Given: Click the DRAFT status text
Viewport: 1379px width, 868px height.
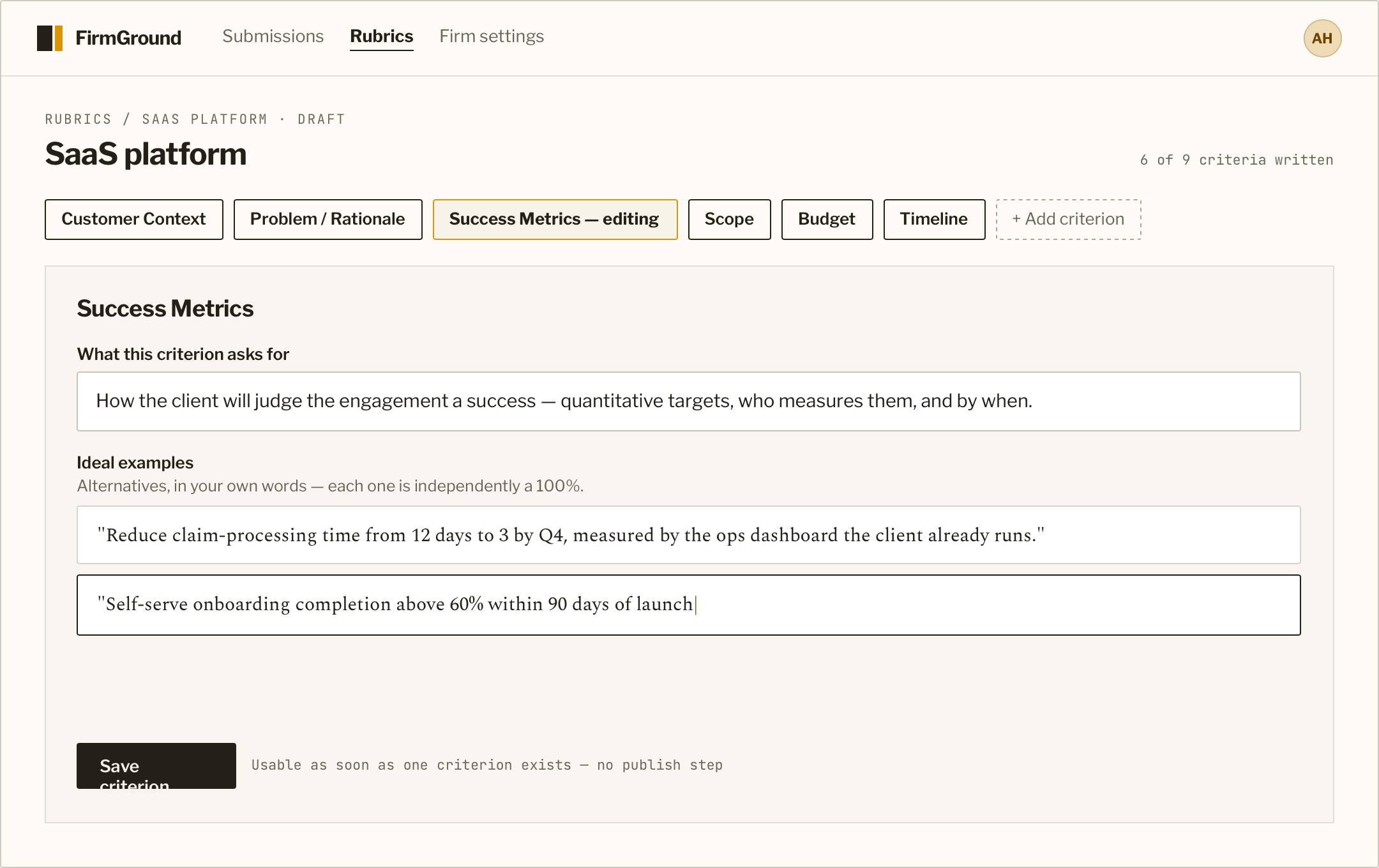Looking at the screenshot, I should click(x=321, y=119).
